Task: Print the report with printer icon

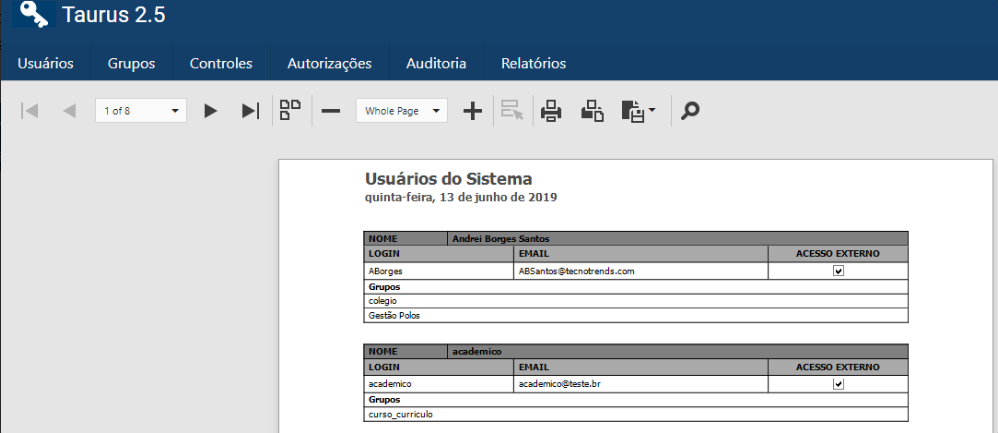Action: pyautogui.click(x=551, y=111)
